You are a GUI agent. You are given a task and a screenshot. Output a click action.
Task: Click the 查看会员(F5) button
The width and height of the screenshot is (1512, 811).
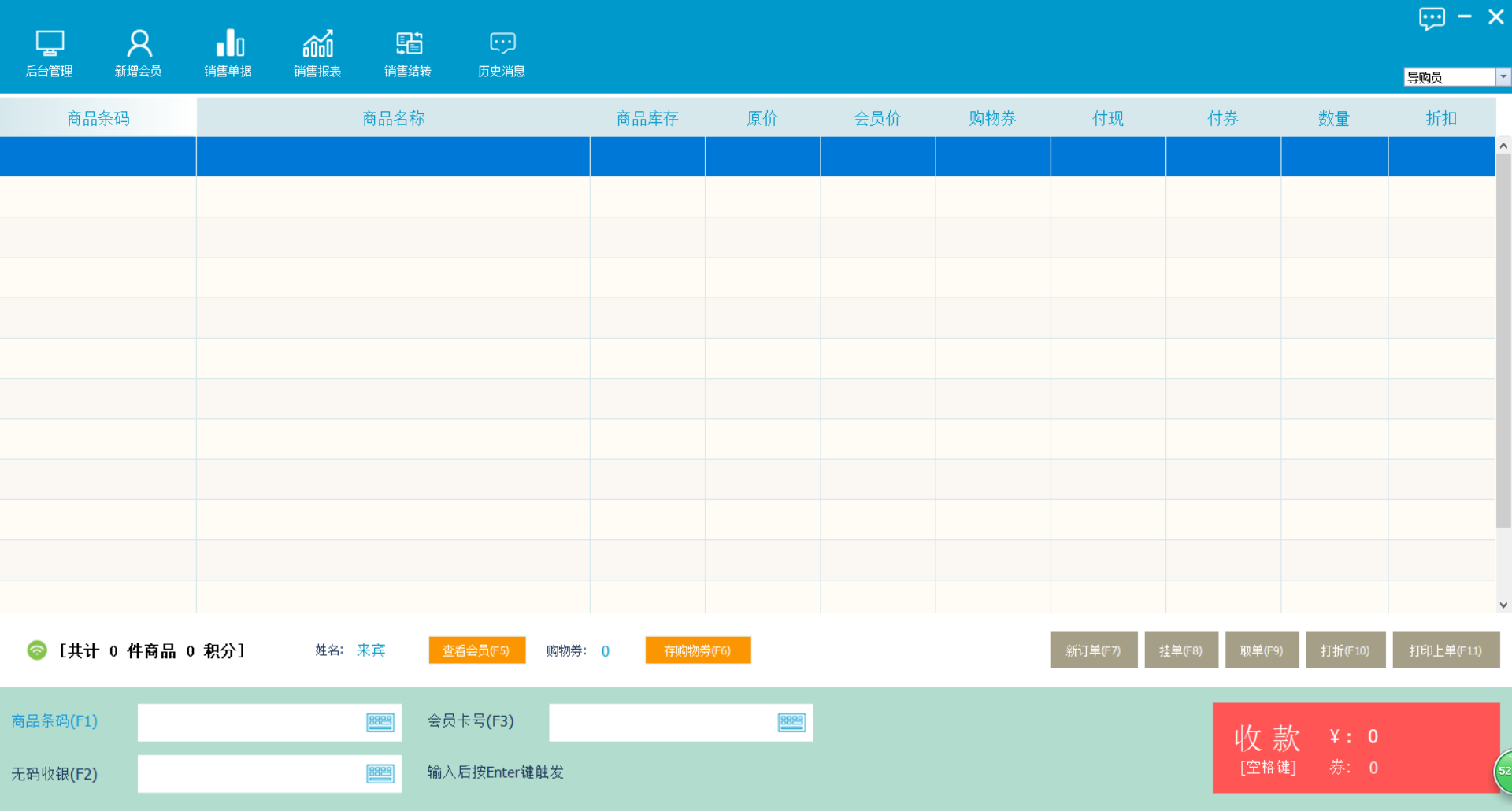pos(476,650)
